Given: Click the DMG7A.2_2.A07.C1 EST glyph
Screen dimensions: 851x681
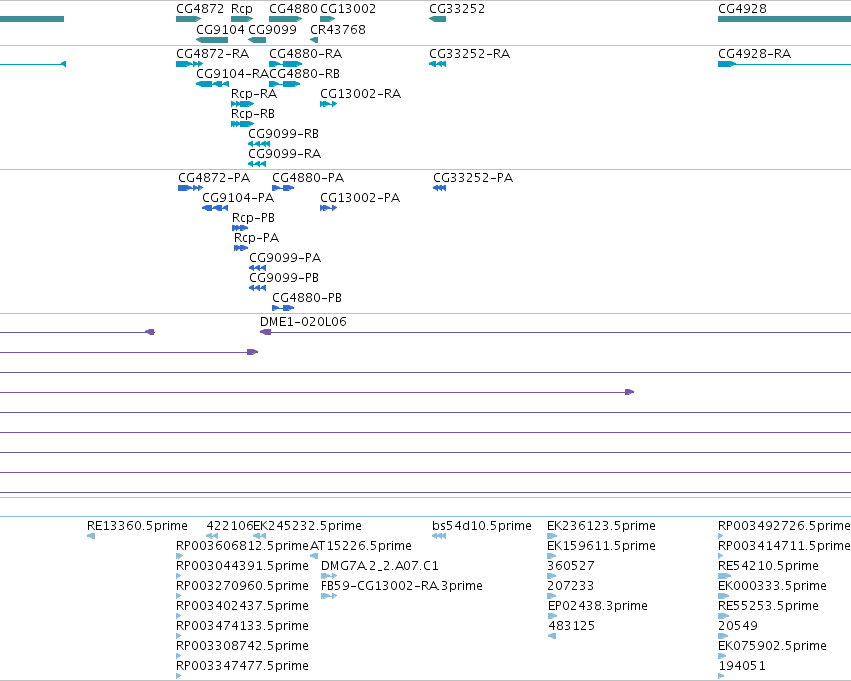Looking at the screenshot, I should pos(329,576).
